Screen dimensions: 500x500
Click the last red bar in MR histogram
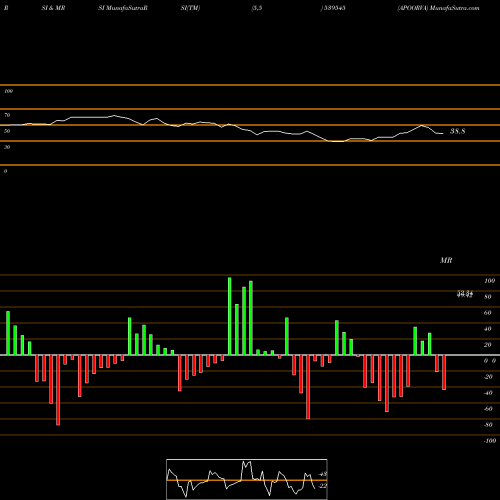pos(444,372)
